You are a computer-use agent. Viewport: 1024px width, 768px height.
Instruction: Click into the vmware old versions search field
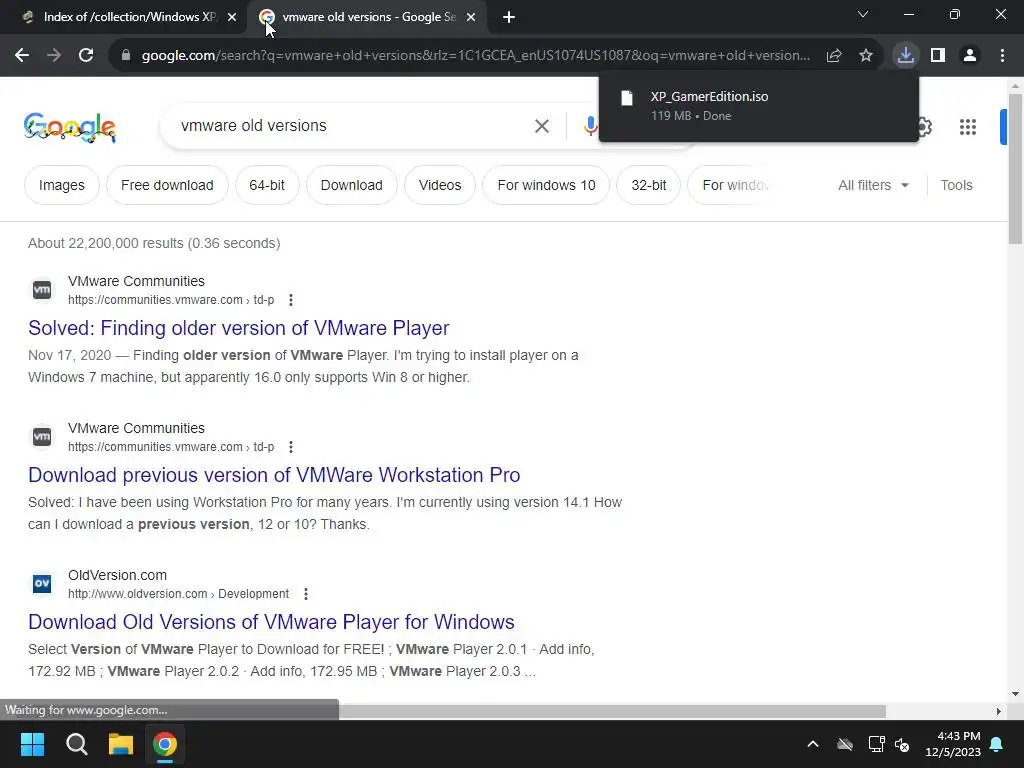(x=353, y=126)
